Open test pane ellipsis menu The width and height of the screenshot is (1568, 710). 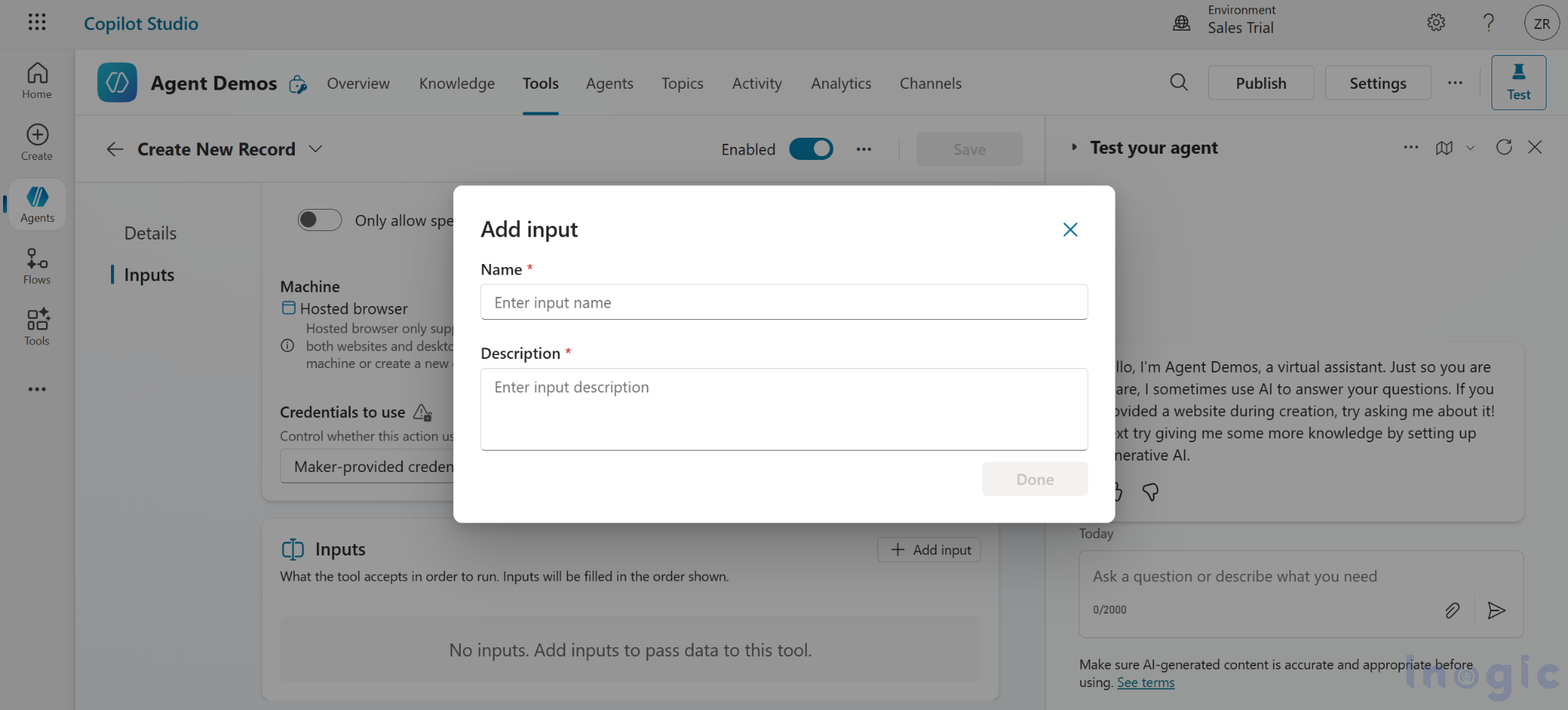(x=1411, y=147)
